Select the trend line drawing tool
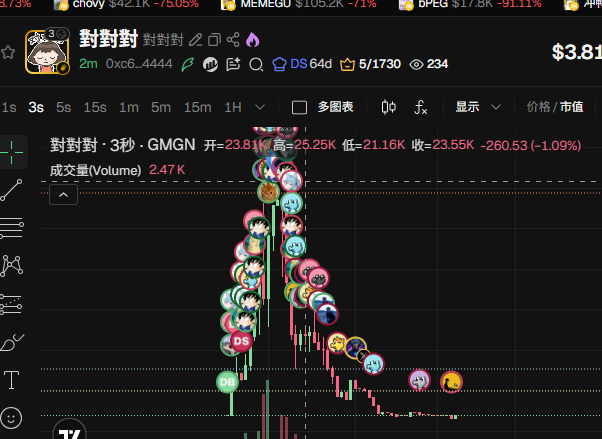This screenshot has height=439, width=602. (12, 190)
